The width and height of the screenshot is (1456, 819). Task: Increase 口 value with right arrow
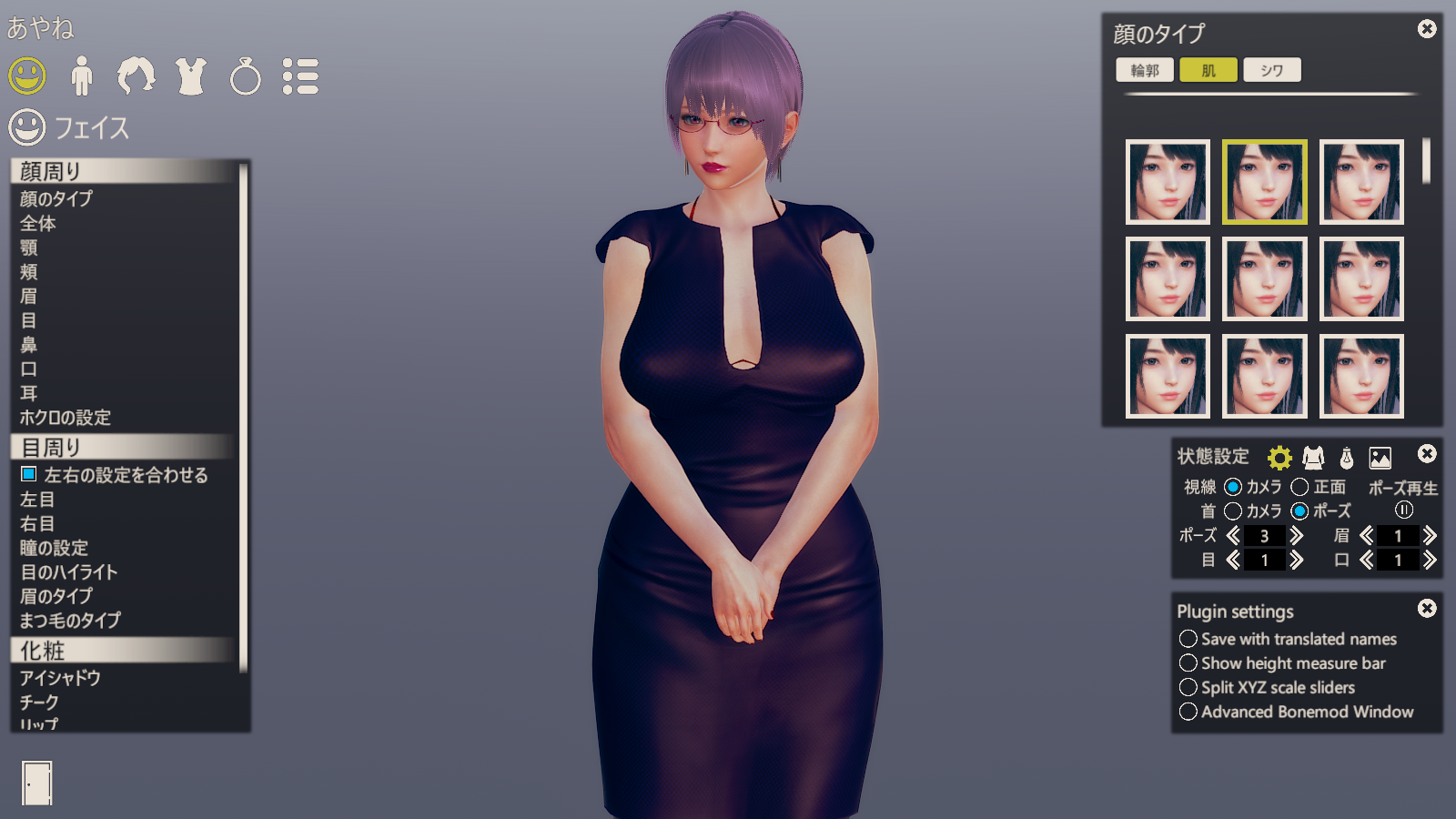tap(1430, 561)
